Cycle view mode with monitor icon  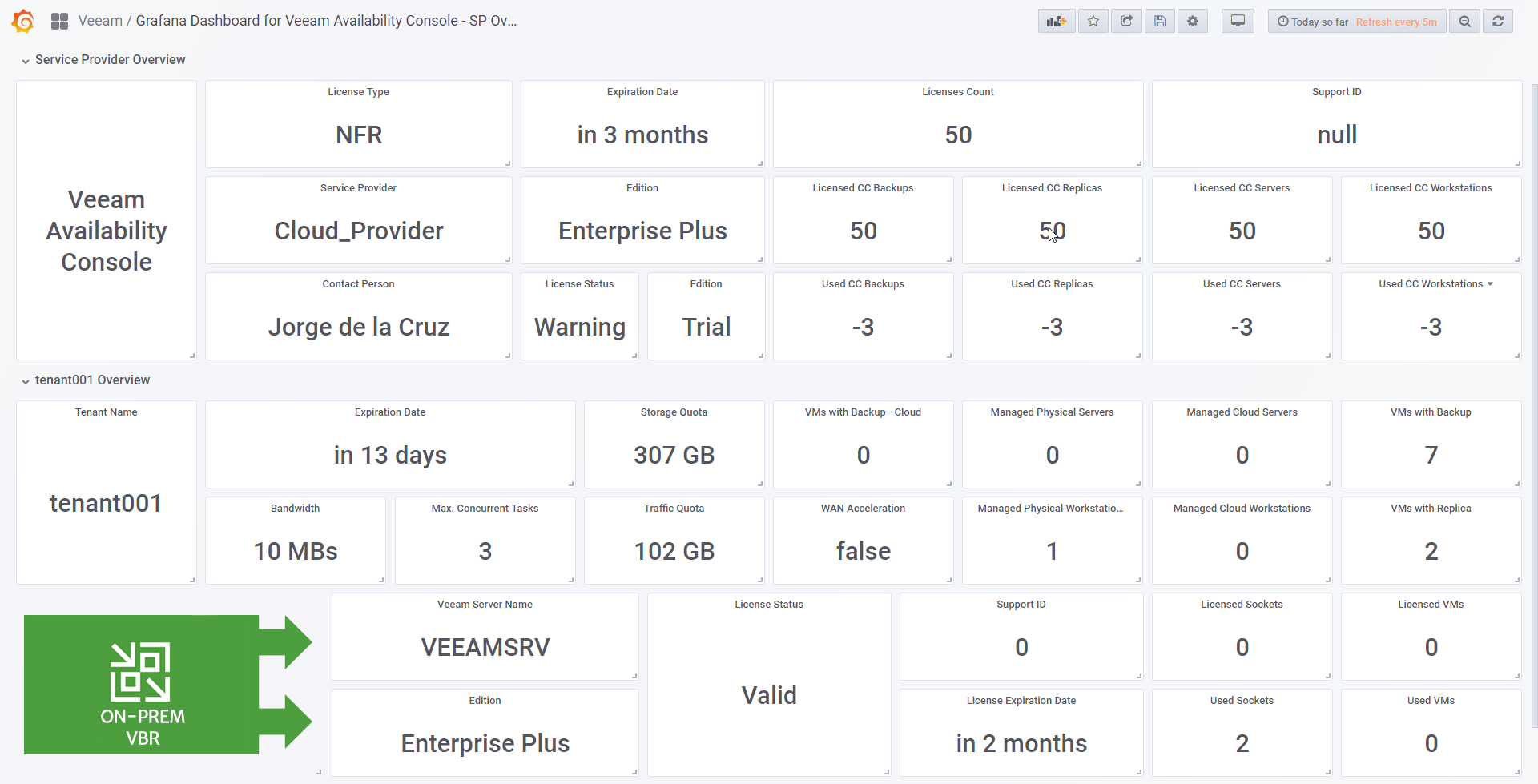coord(1238,22)
